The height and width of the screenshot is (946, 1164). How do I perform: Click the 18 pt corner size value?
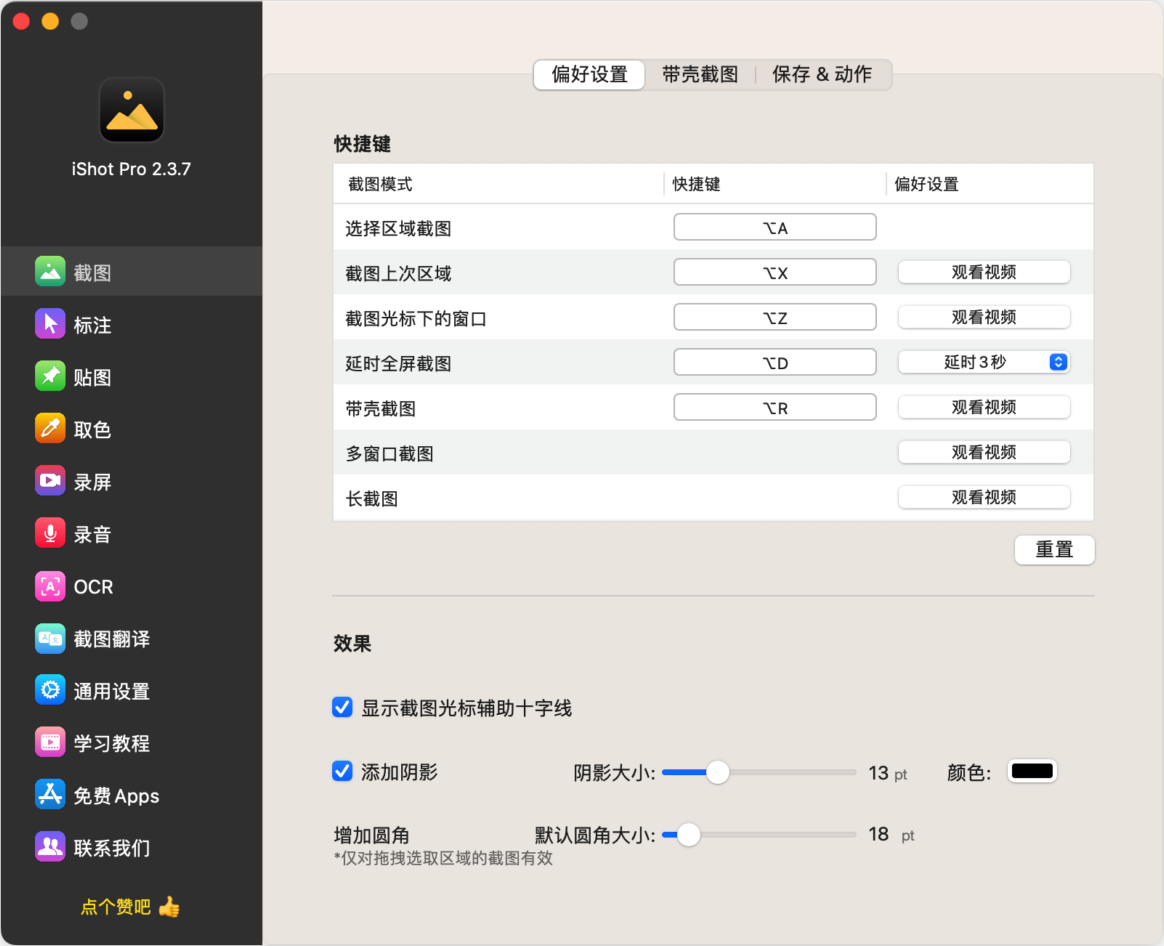click(892, 835)
